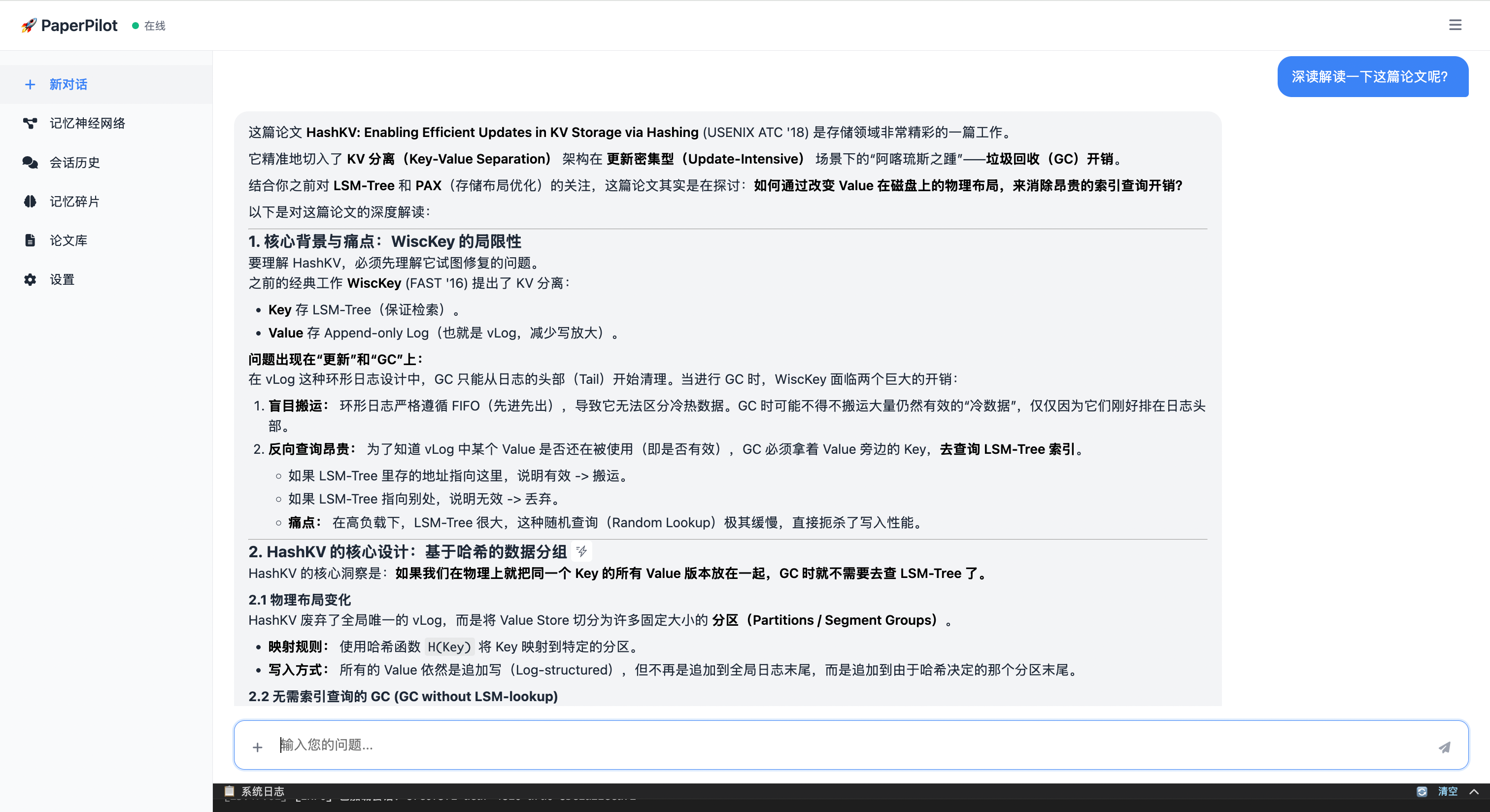1490x812 pixels.
Task: Send the message with paper-plane icon
Action: coord(1444,747)
